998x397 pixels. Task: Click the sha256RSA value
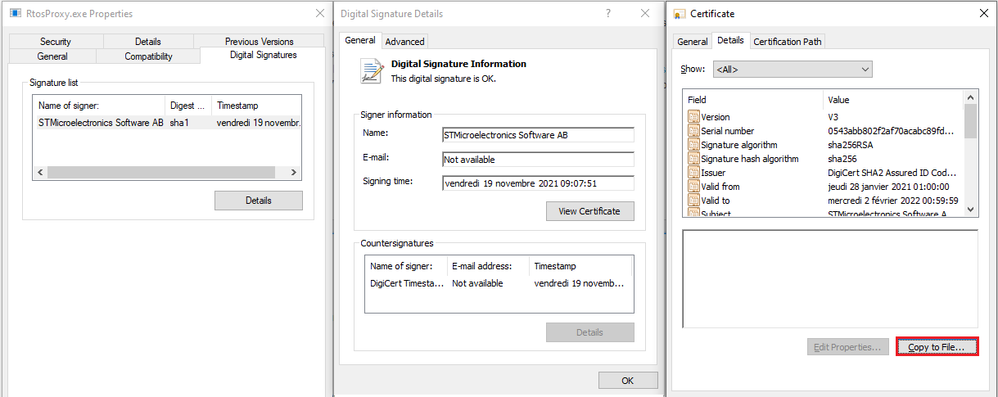[849, 145]
